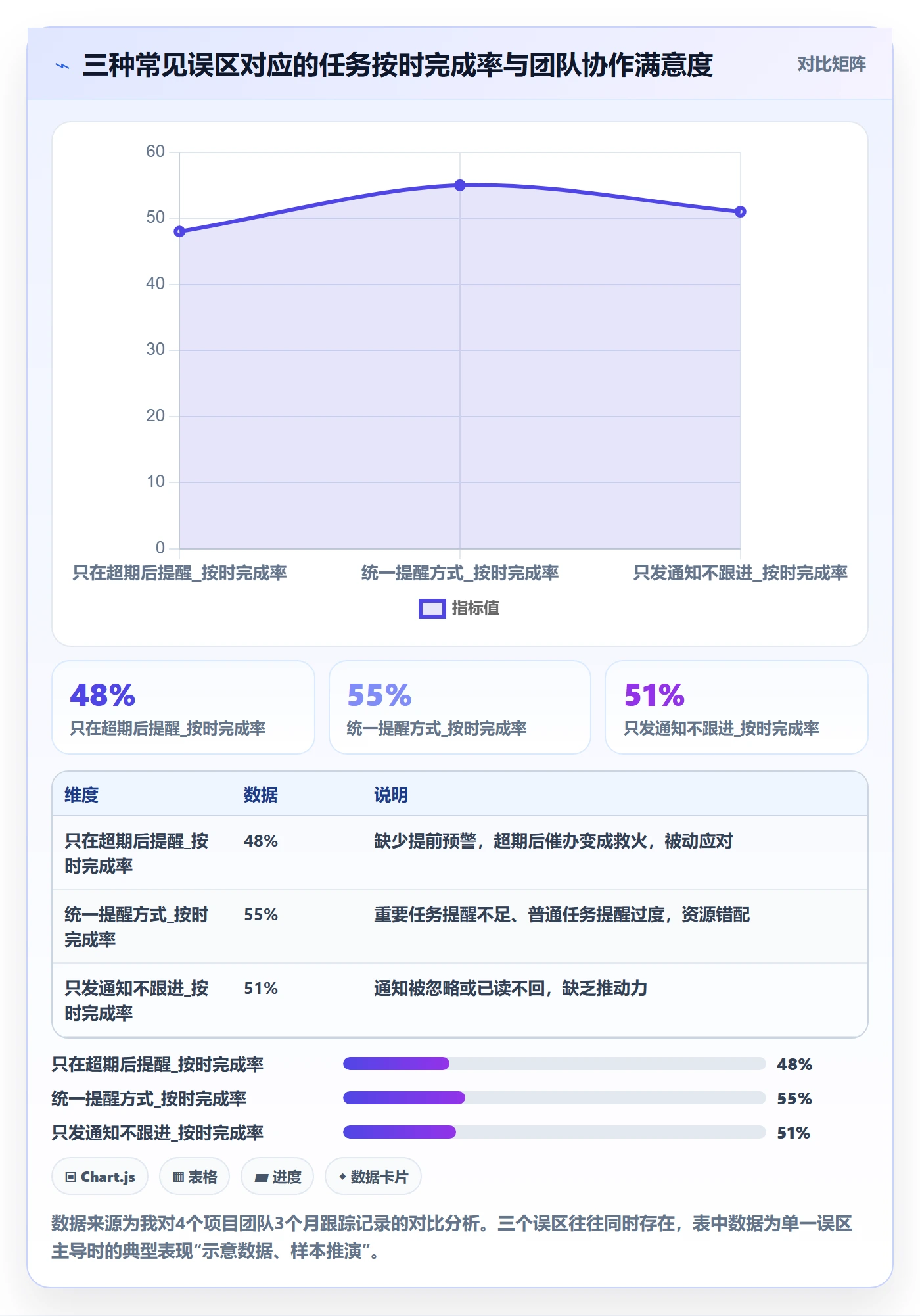Click the 48% progress bar

[x=555, y=1064]
